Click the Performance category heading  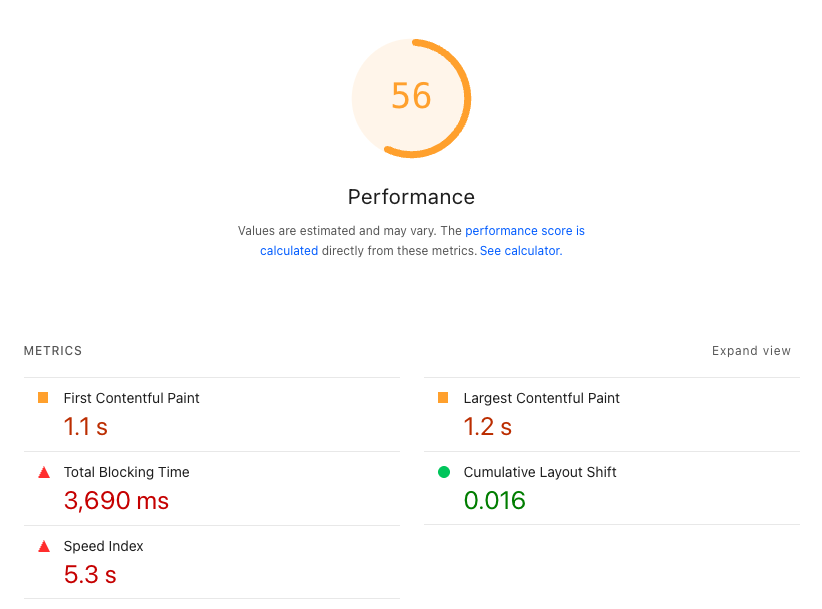pos(411,197)
